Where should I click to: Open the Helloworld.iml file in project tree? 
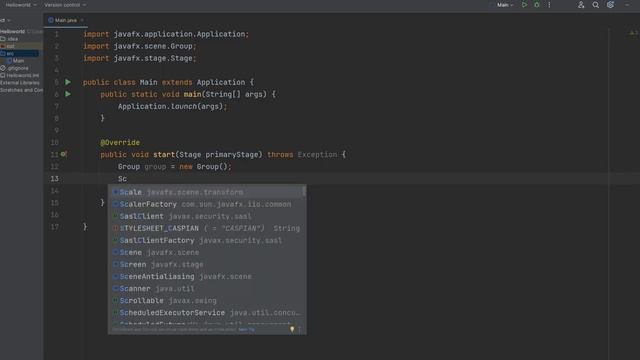22,76
